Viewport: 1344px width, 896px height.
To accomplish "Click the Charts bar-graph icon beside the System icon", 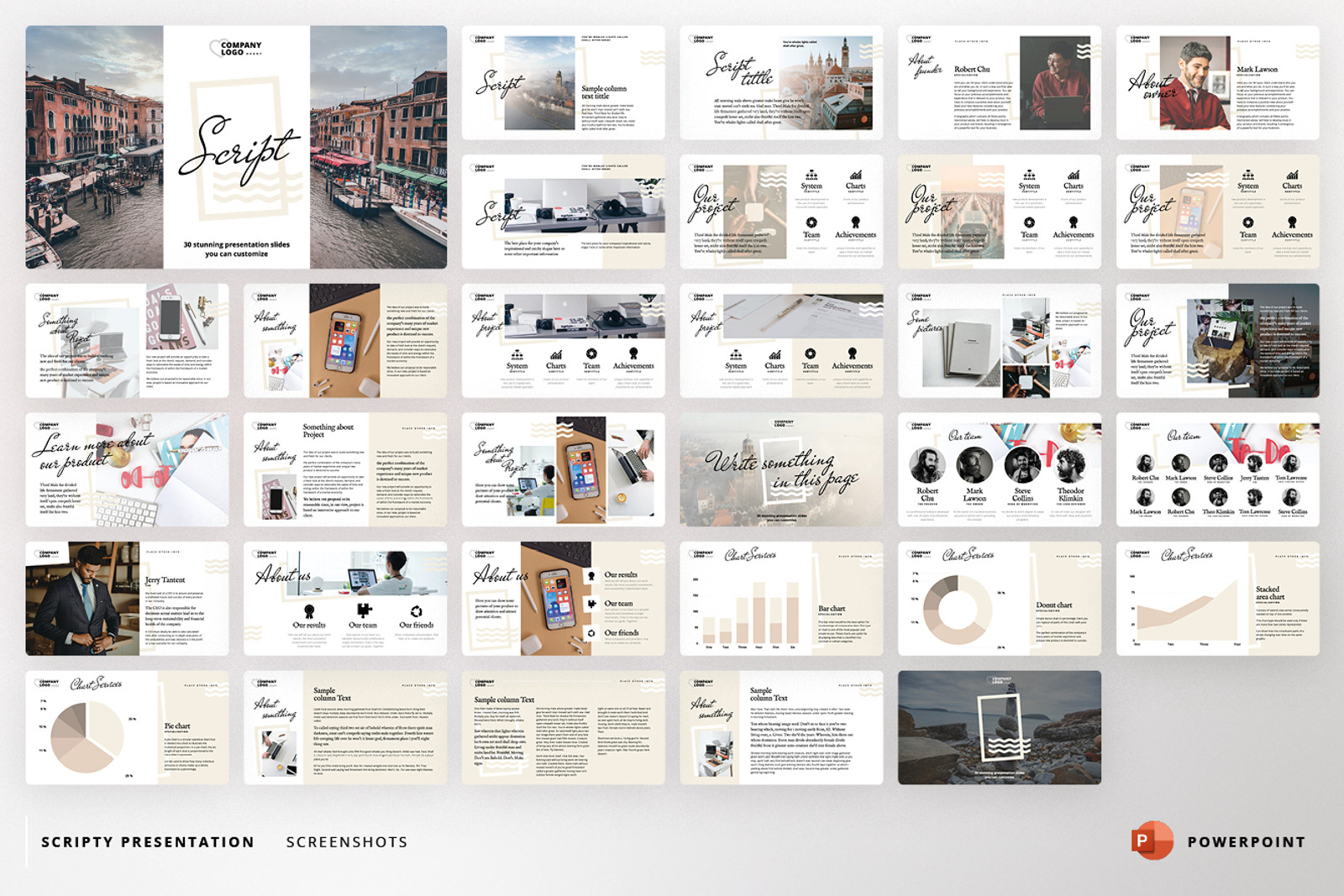I will [x=856, y=176].
